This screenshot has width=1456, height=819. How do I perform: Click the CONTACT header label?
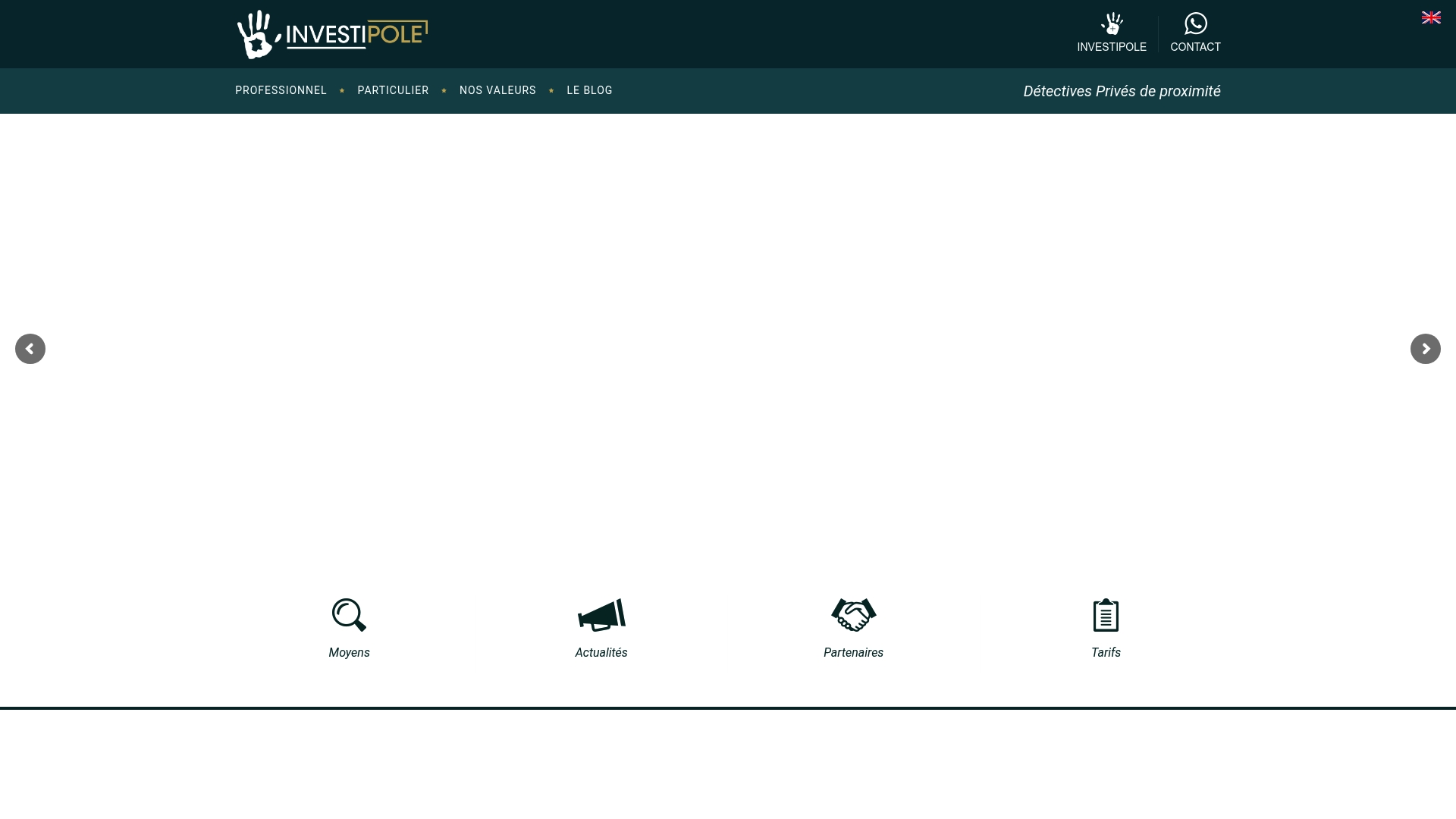1195,47
